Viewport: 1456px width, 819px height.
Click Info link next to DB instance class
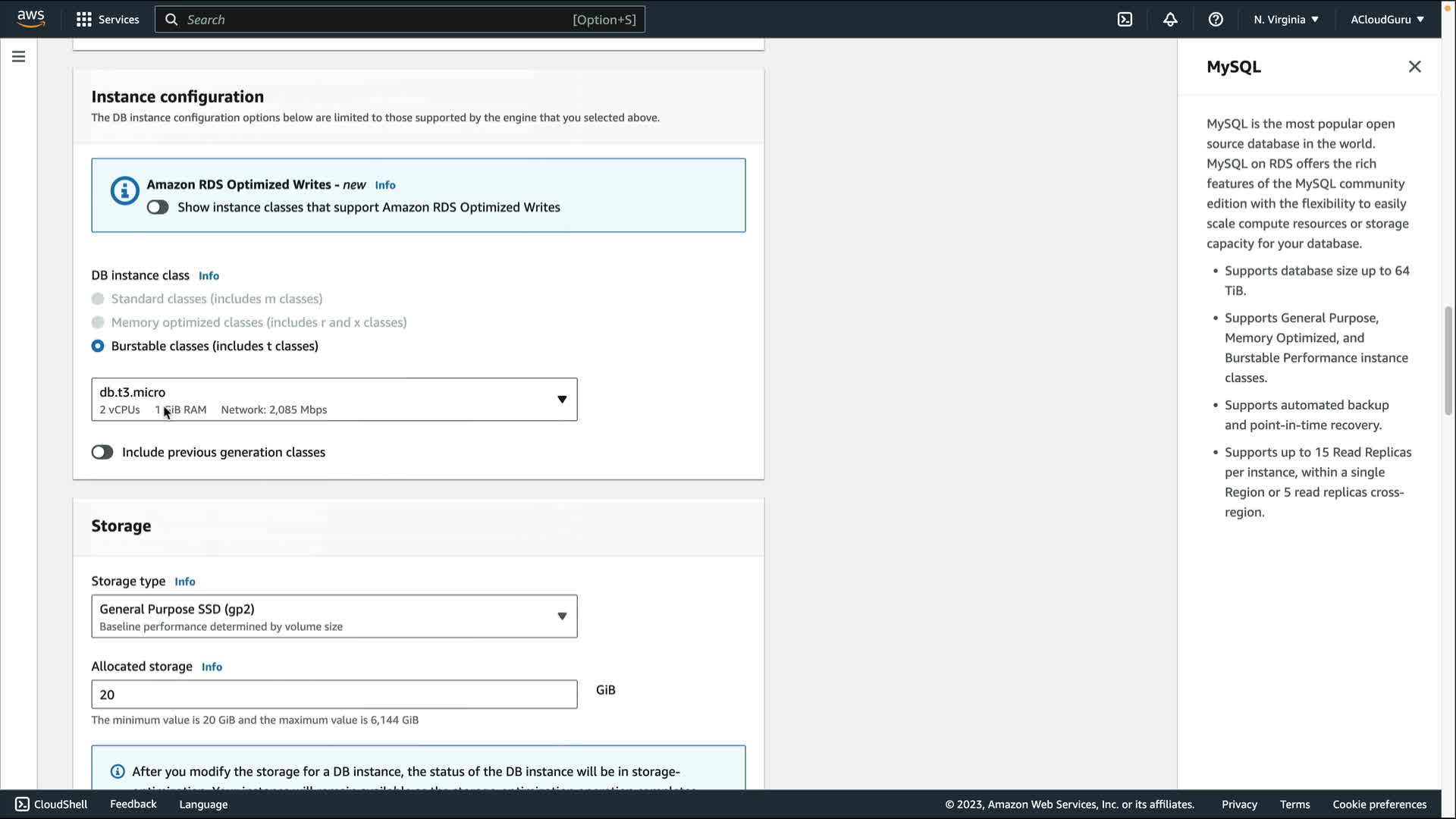point(209,275)
